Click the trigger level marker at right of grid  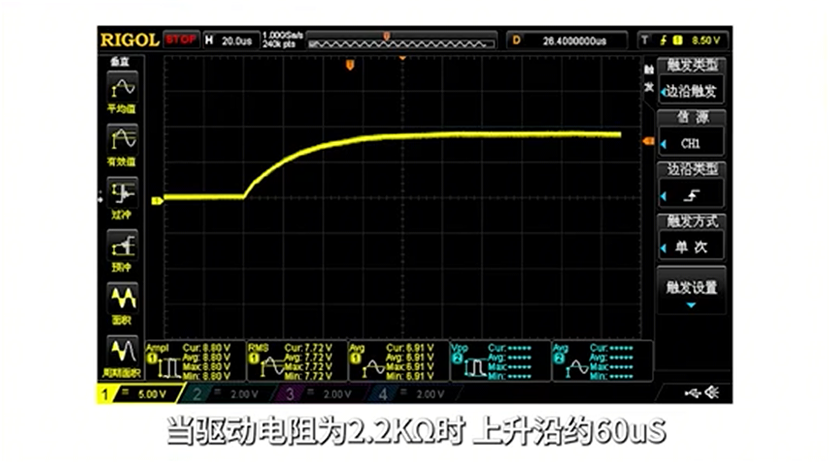648,141
